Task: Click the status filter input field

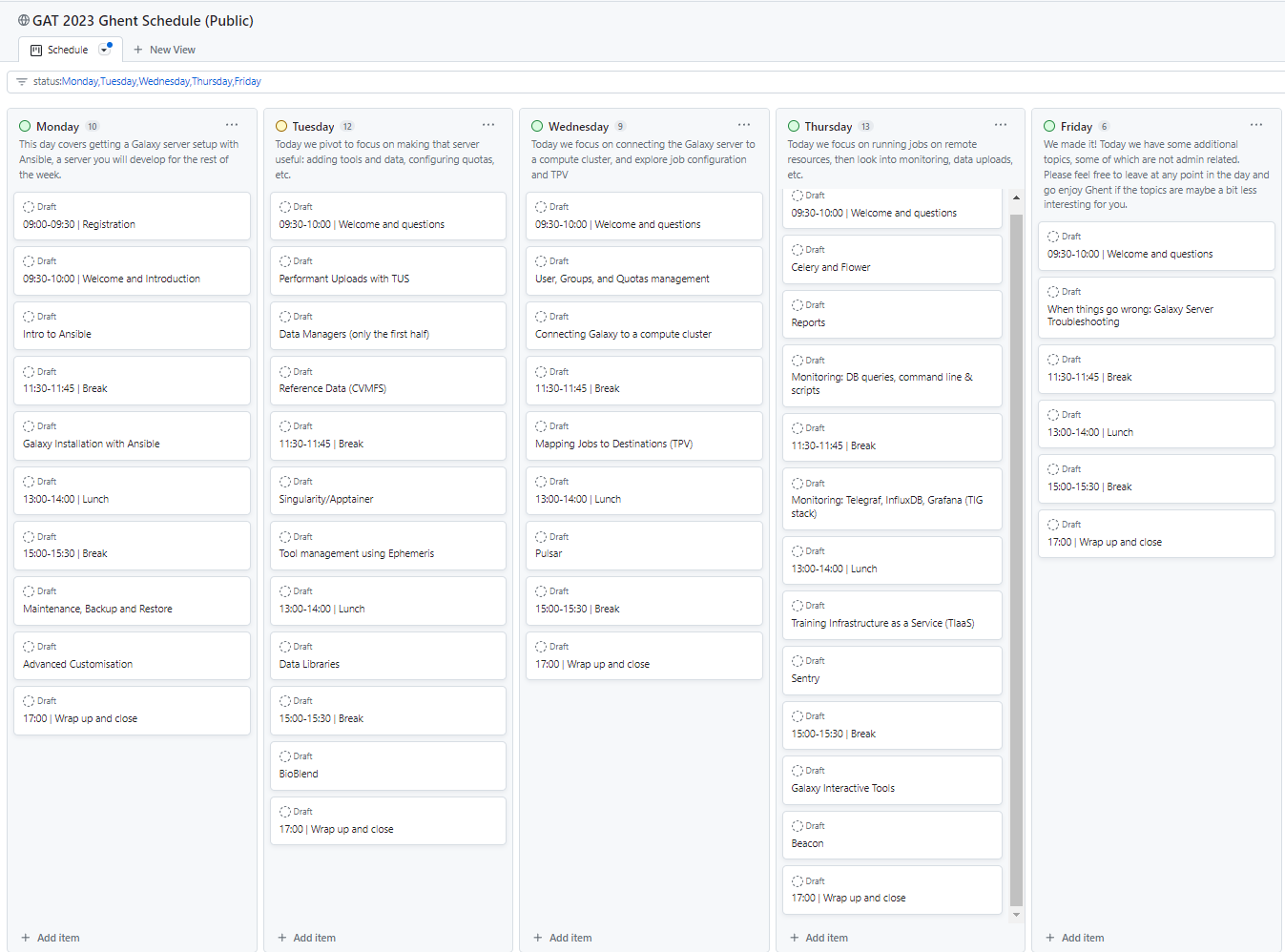Action: click(x=646, y=82)
